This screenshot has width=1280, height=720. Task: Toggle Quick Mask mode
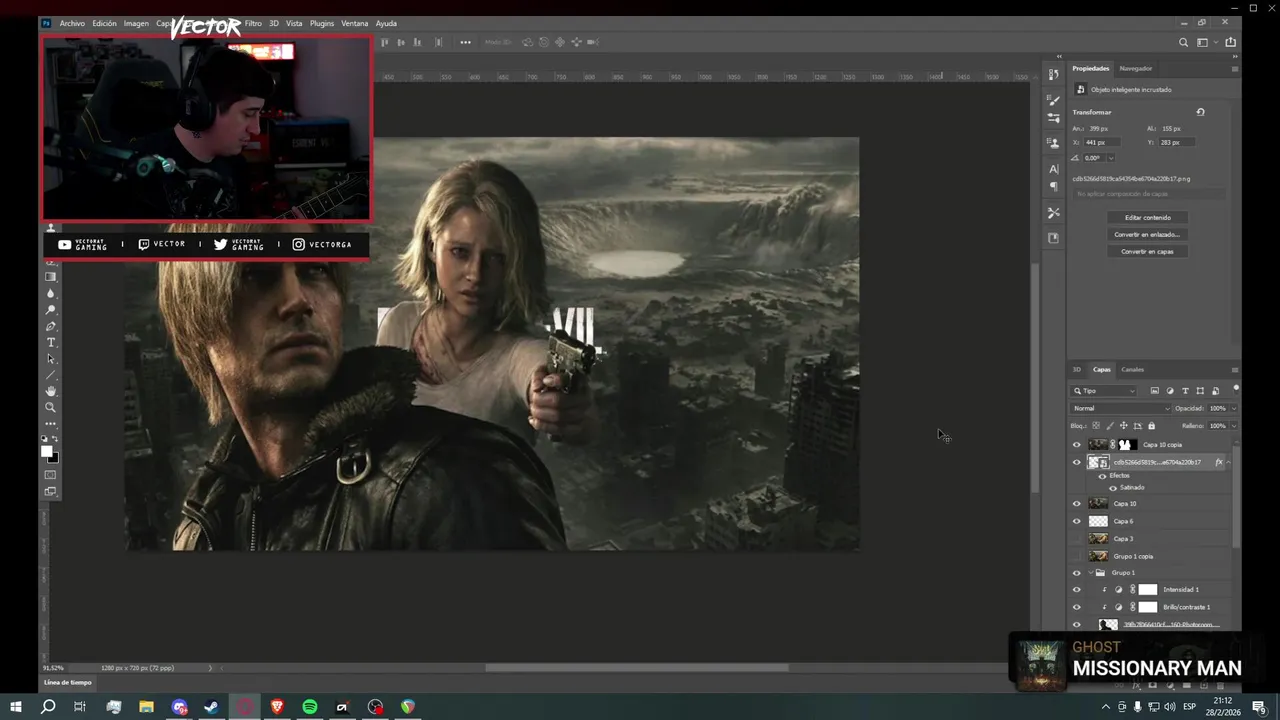(51, 475)
